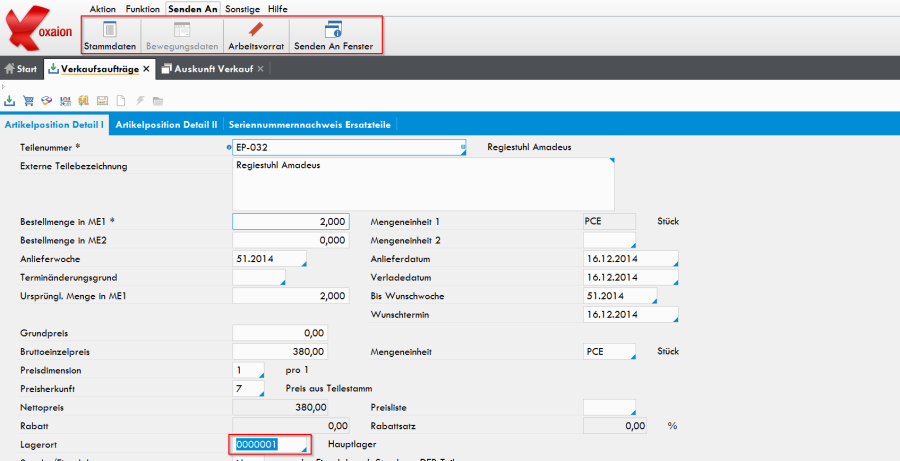Click the oxaion logo

point(40,30)
